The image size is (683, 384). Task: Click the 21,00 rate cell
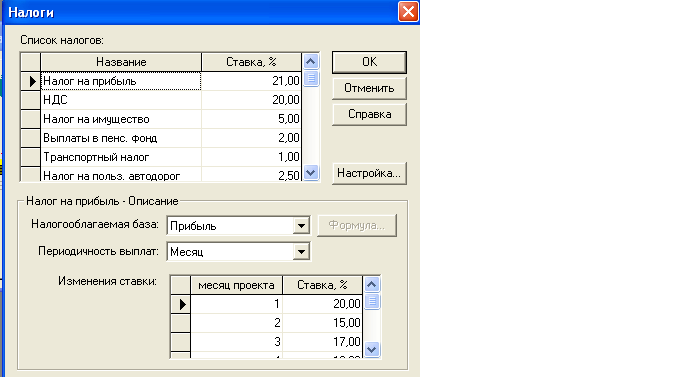[x=251, y=81]
